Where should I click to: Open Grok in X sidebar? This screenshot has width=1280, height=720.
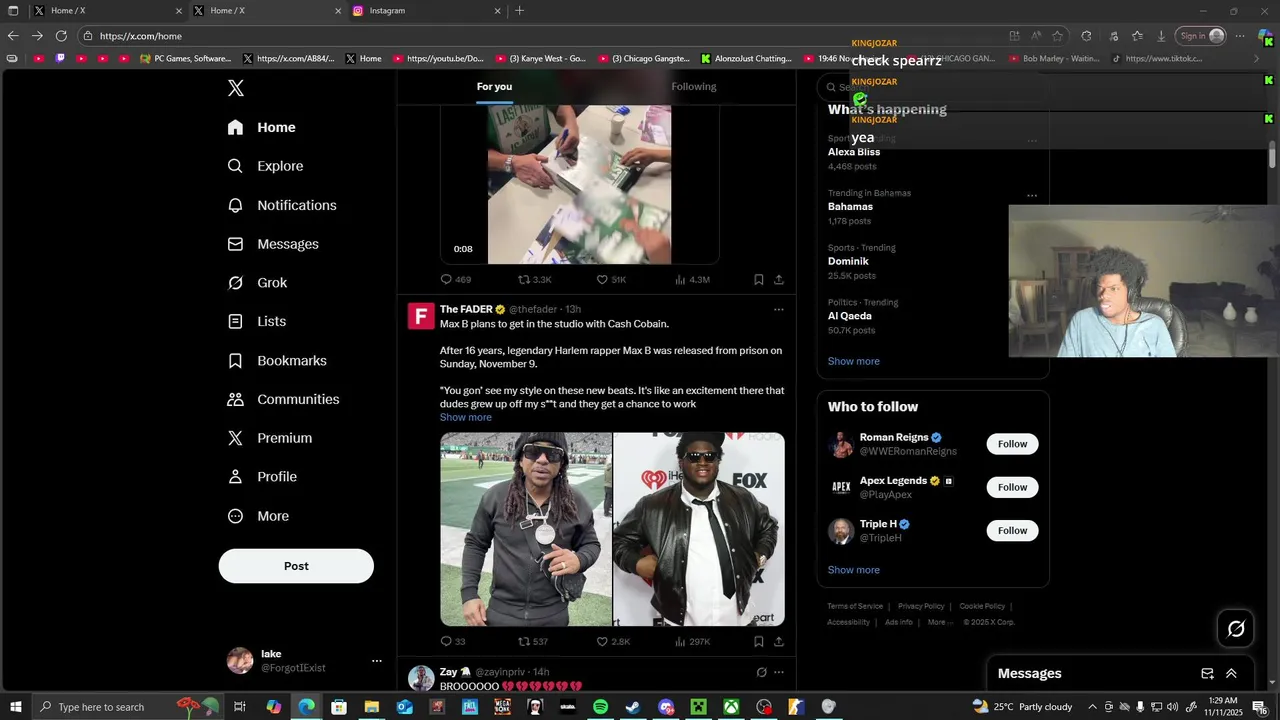click(x=257, y=283)
